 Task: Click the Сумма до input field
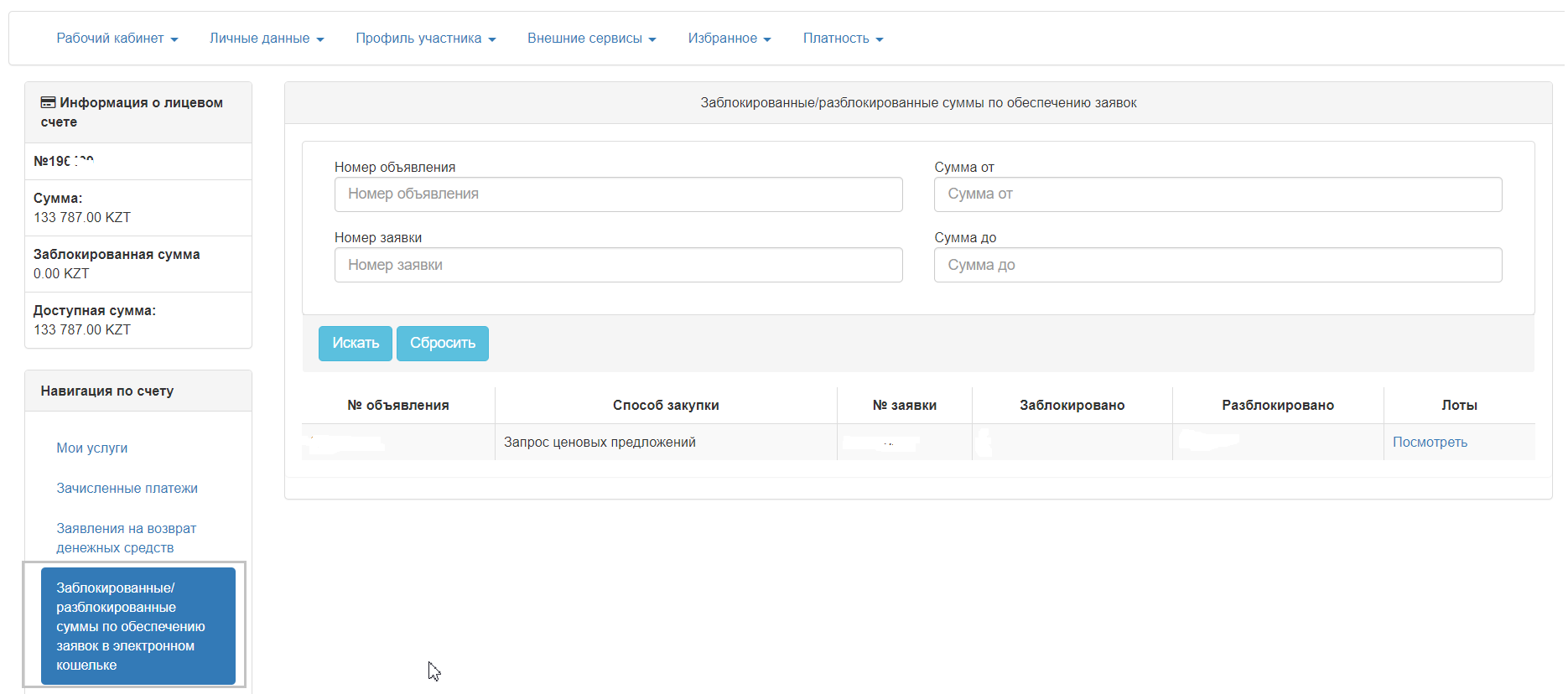[1217, 265]
